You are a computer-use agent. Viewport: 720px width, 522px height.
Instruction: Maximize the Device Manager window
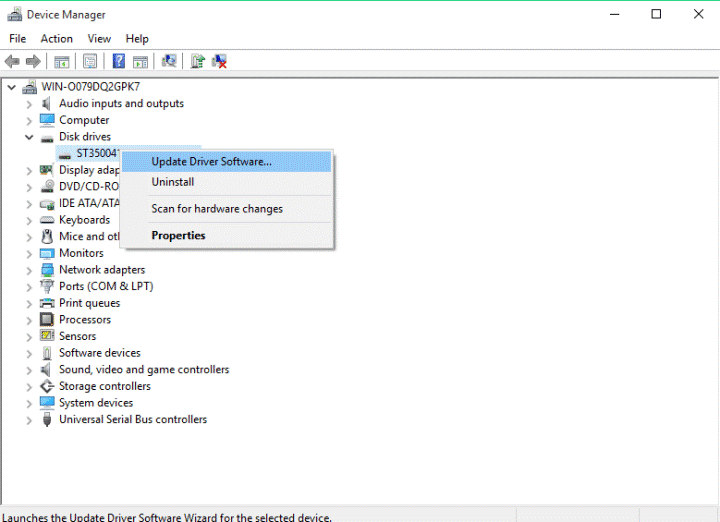tap(657, 14)
